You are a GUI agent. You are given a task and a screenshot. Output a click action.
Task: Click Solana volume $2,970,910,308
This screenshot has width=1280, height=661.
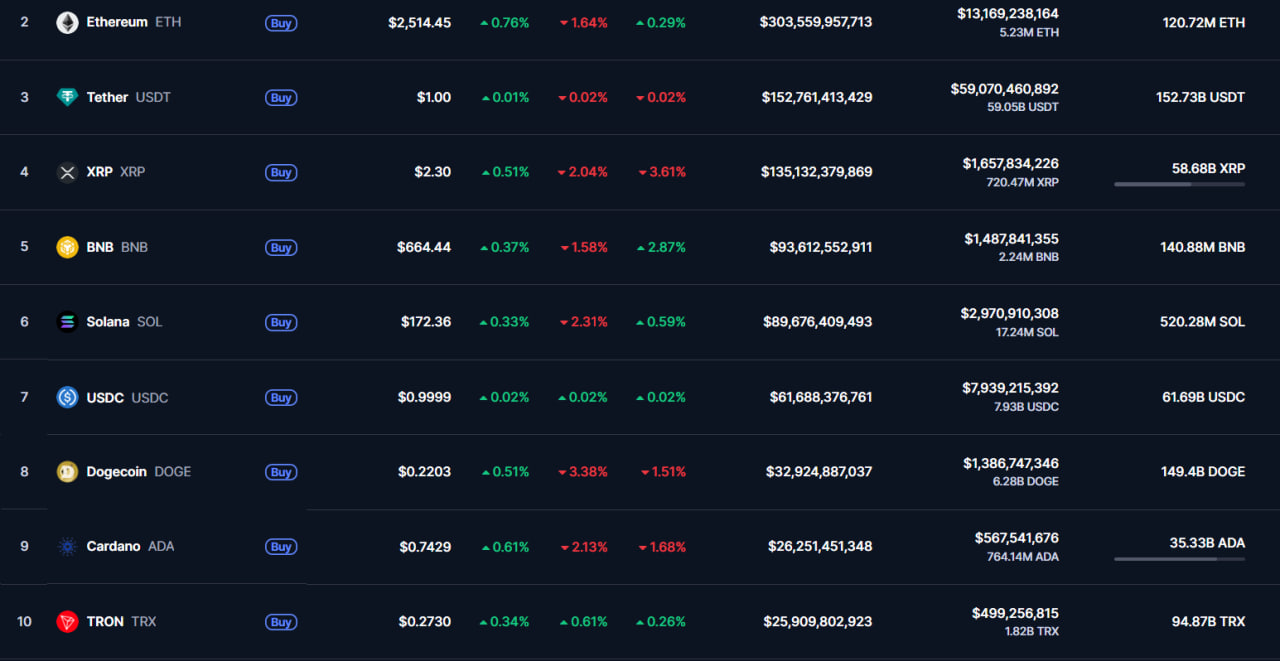pos(1010,314)
